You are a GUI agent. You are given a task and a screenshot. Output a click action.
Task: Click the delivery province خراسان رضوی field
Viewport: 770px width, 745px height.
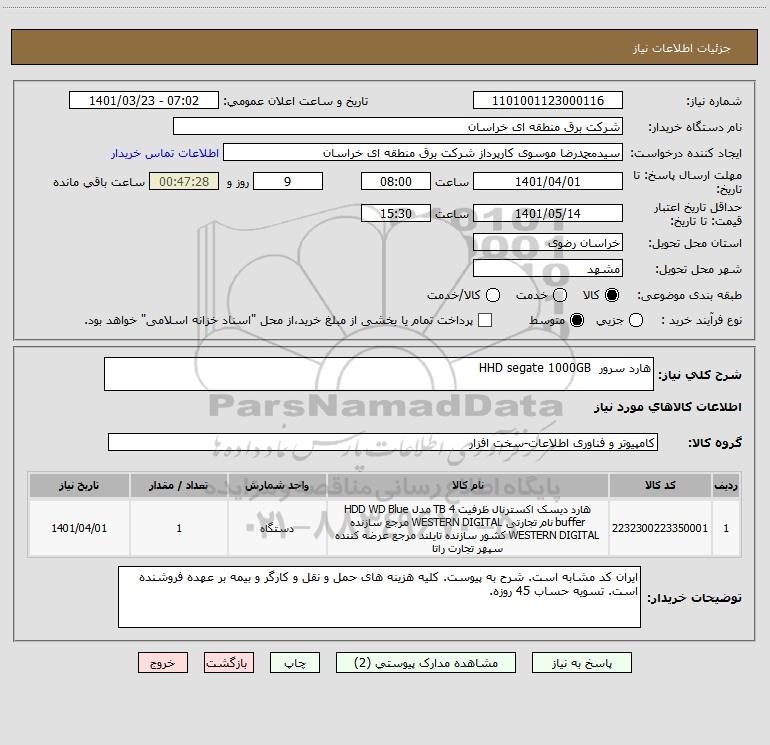[x=548, y=242]
